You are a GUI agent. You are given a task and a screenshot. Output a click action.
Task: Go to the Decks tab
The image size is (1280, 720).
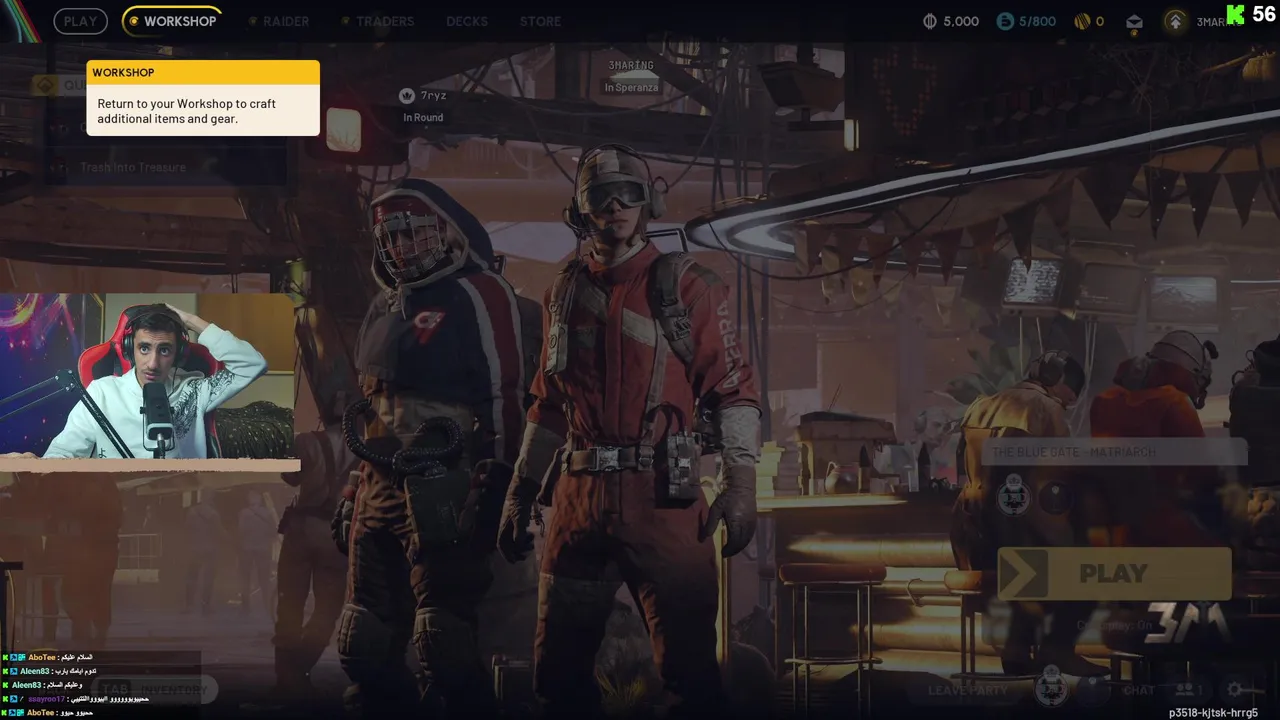pyautogui.click(x=467, y=21)
